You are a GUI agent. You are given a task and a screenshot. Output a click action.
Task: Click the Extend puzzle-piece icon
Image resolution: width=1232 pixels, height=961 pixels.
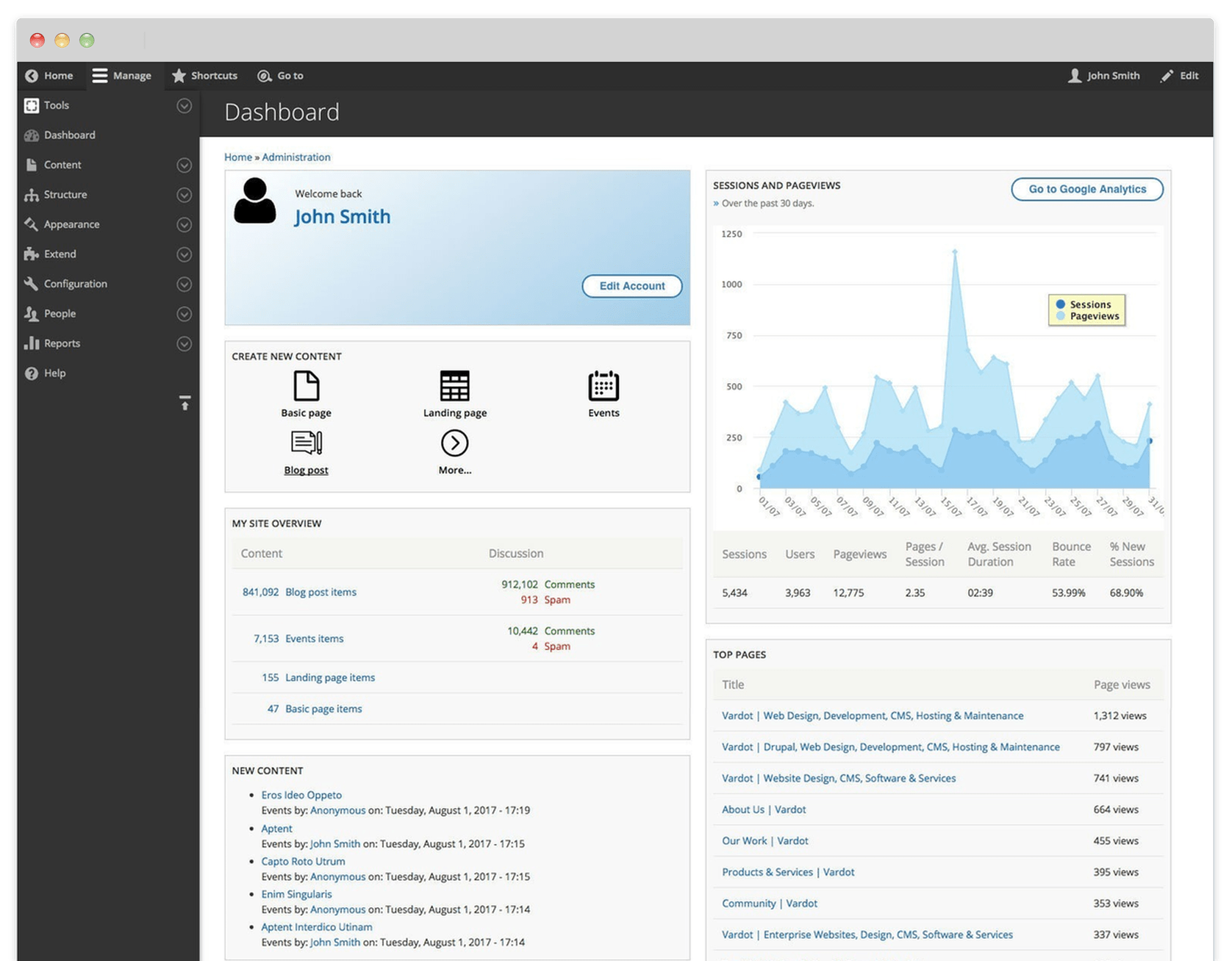pos(31,254)
